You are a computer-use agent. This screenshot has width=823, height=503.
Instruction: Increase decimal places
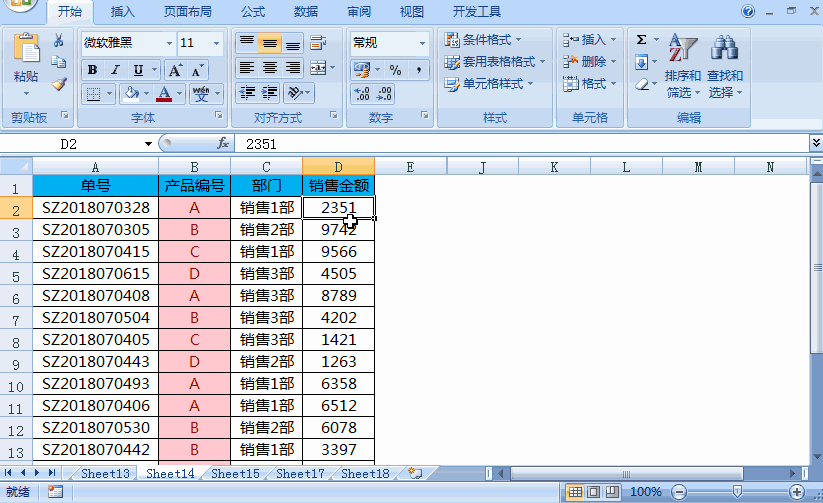coord(362,94)
